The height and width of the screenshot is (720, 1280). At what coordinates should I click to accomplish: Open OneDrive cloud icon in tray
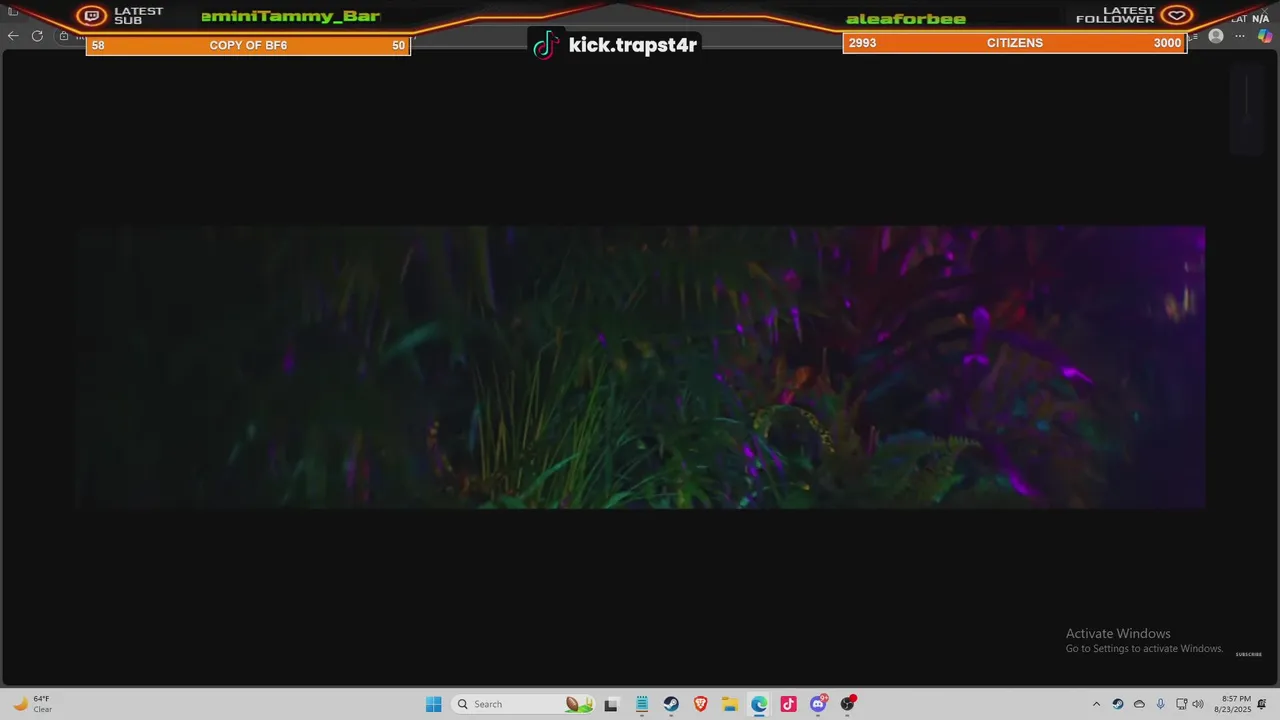pyautogui.click(x=1139, y=704)
